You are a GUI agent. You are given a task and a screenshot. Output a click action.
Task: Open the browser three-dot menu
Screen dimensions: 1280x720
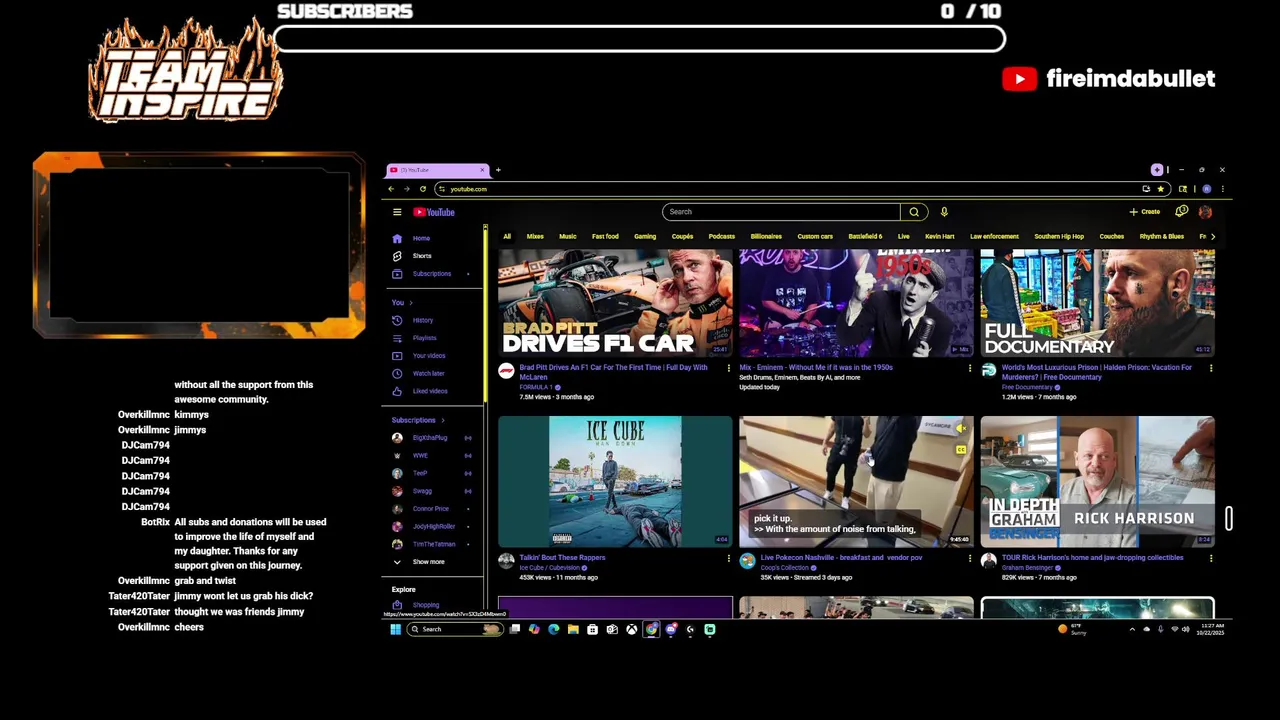pyautogui.click(x=1222, y=189)
